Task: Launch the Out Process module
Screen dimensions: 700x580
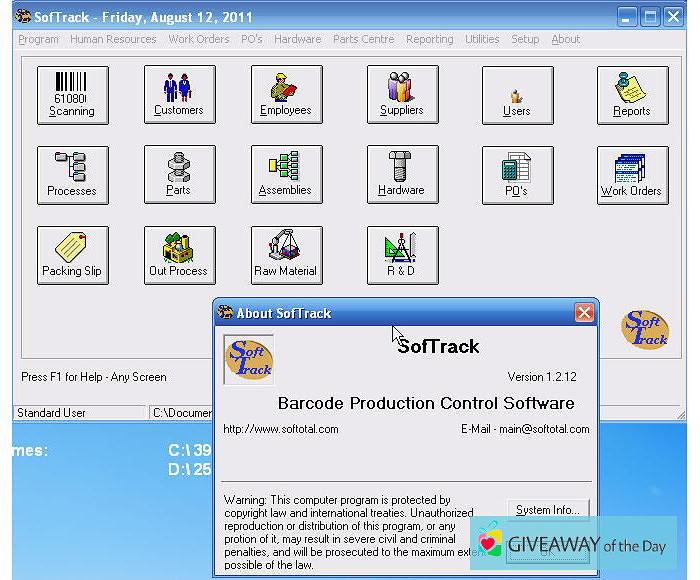Action: [x=179, y=255]
